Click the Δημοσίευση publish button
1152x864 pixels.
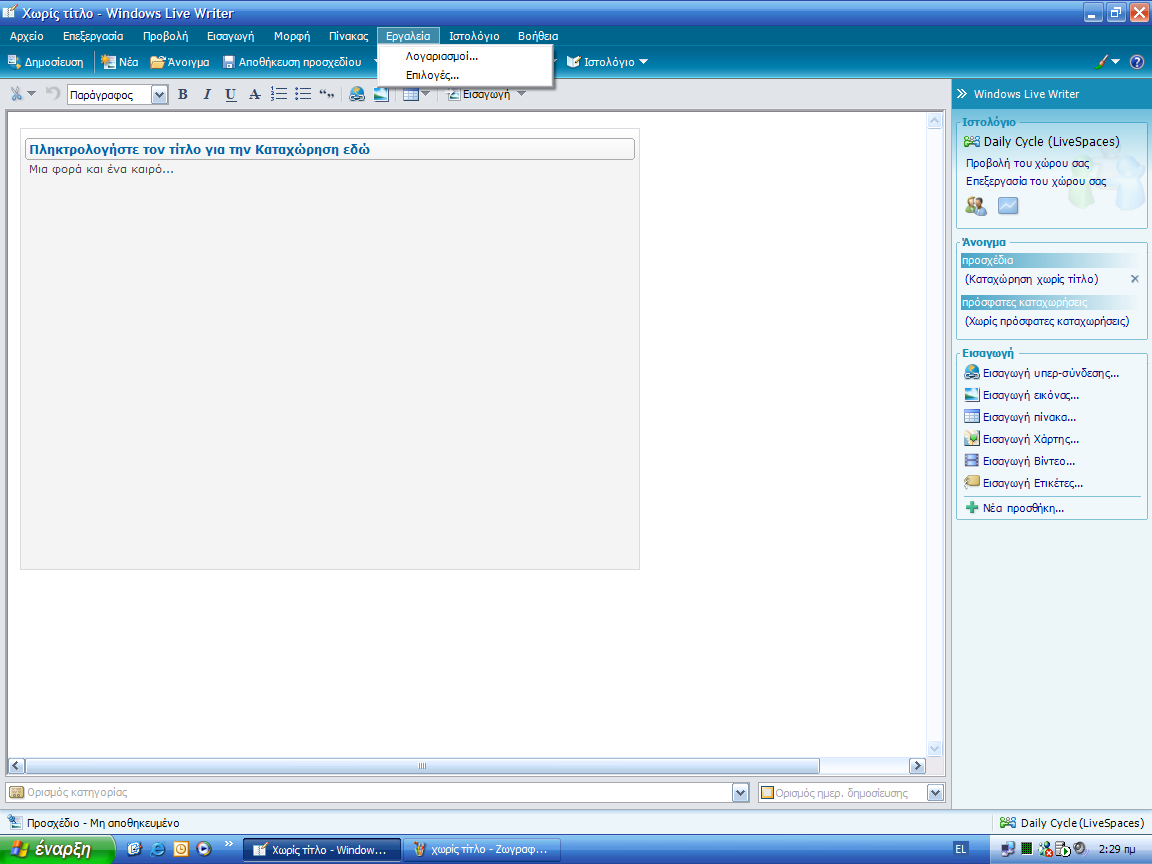pos(46,62)
